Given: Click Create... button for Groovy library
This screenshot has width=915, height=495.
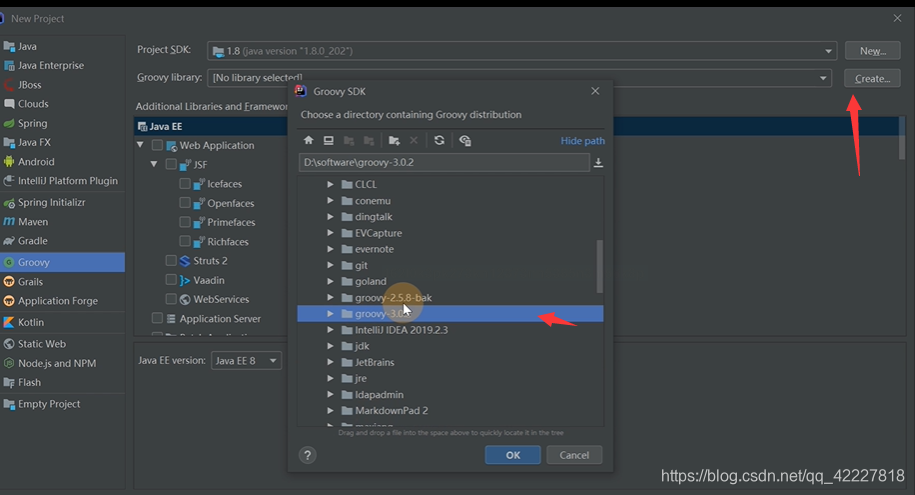Looking at the screenshot, I should tap(872, 78).
